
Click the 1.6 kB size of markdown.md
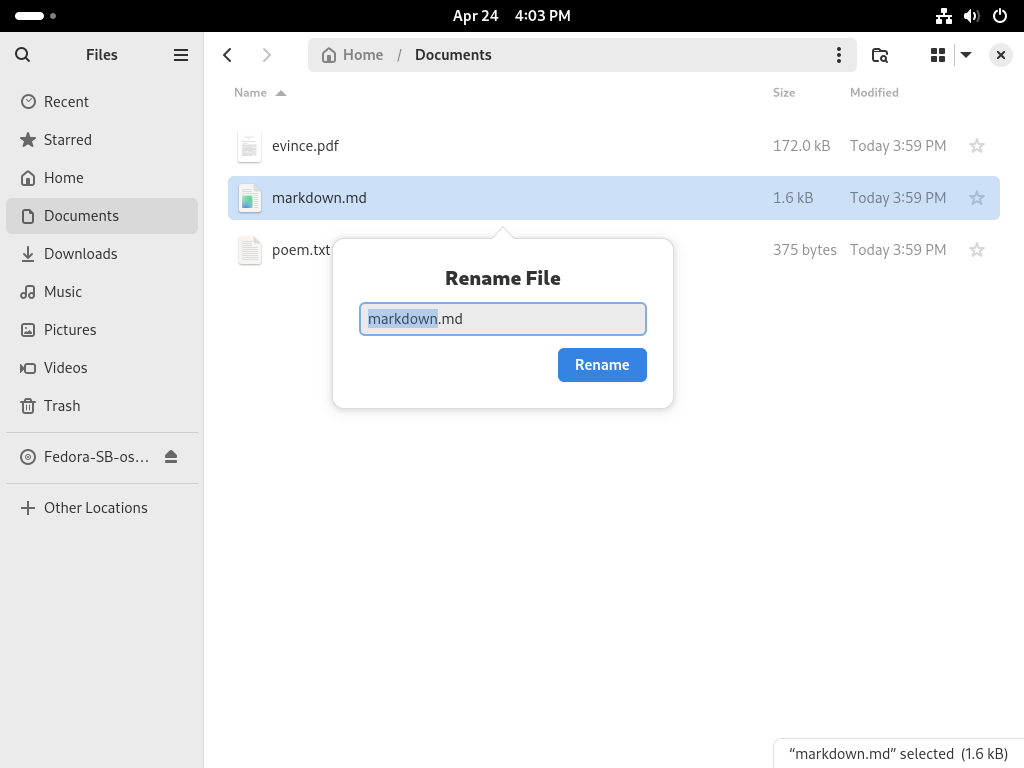click(793, 198)
